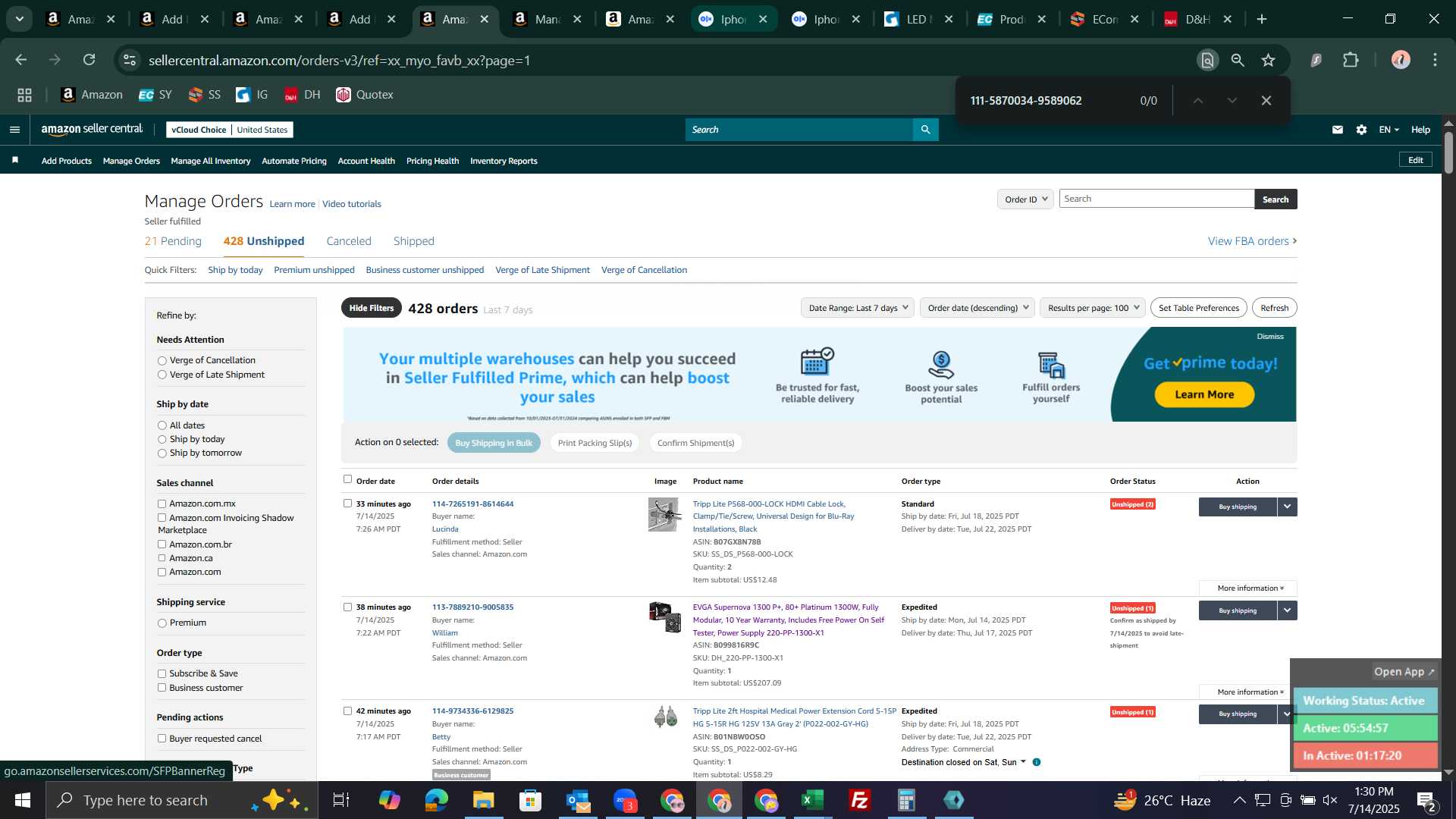Click the Refresh orders button

tap(1274, 308)
